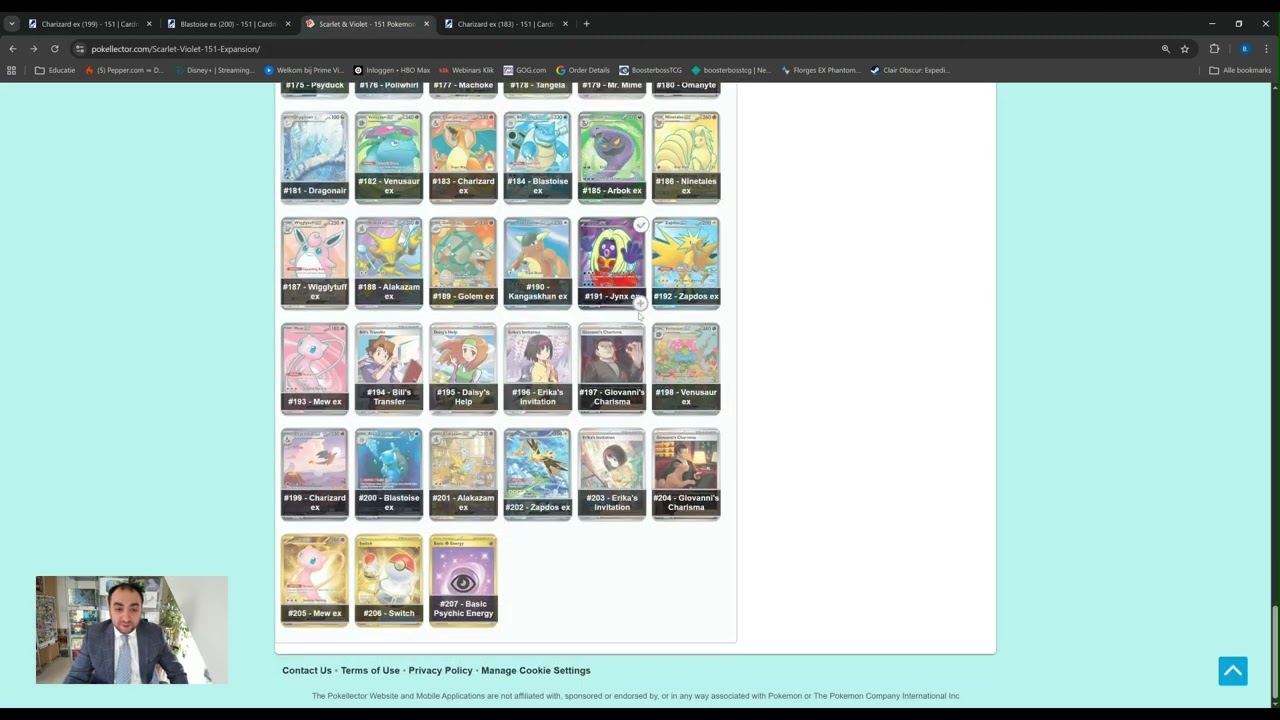
Task: Open the GOG.com bookmark
Action: click(525, 70)
